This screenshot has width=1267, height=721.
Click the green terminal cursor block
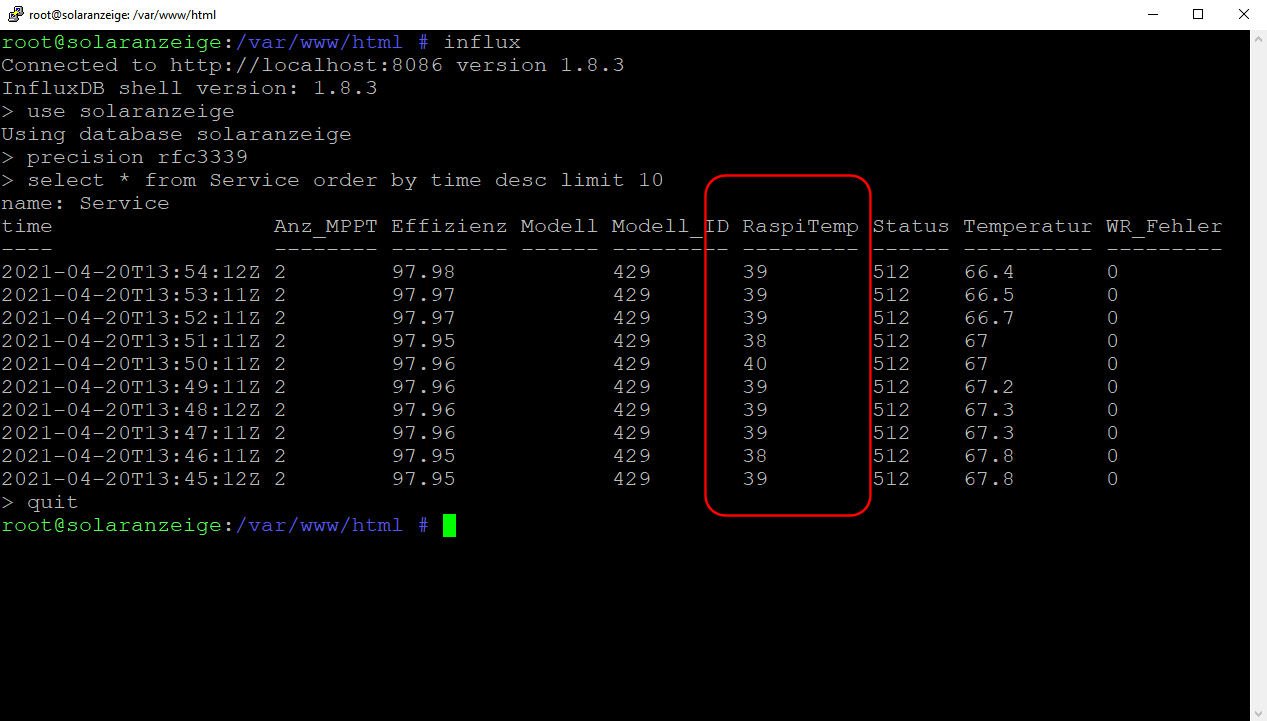point(449,526)
